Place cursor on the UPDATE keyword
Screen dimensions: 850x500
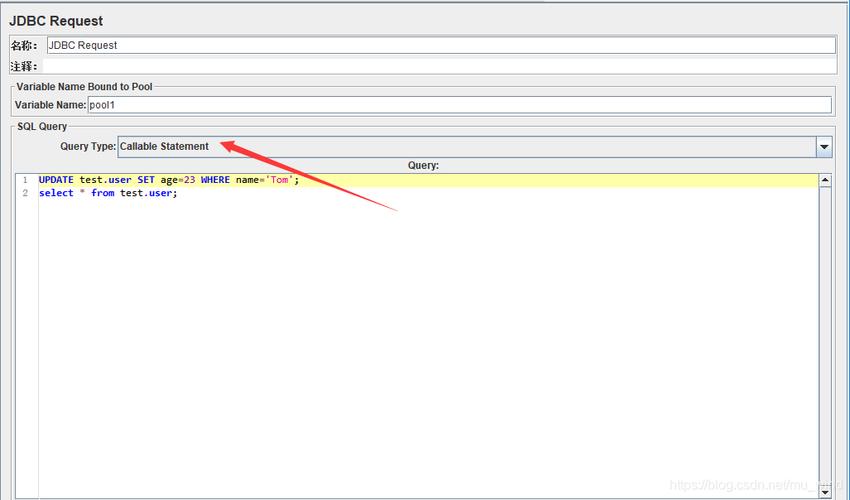pos(57,180)
